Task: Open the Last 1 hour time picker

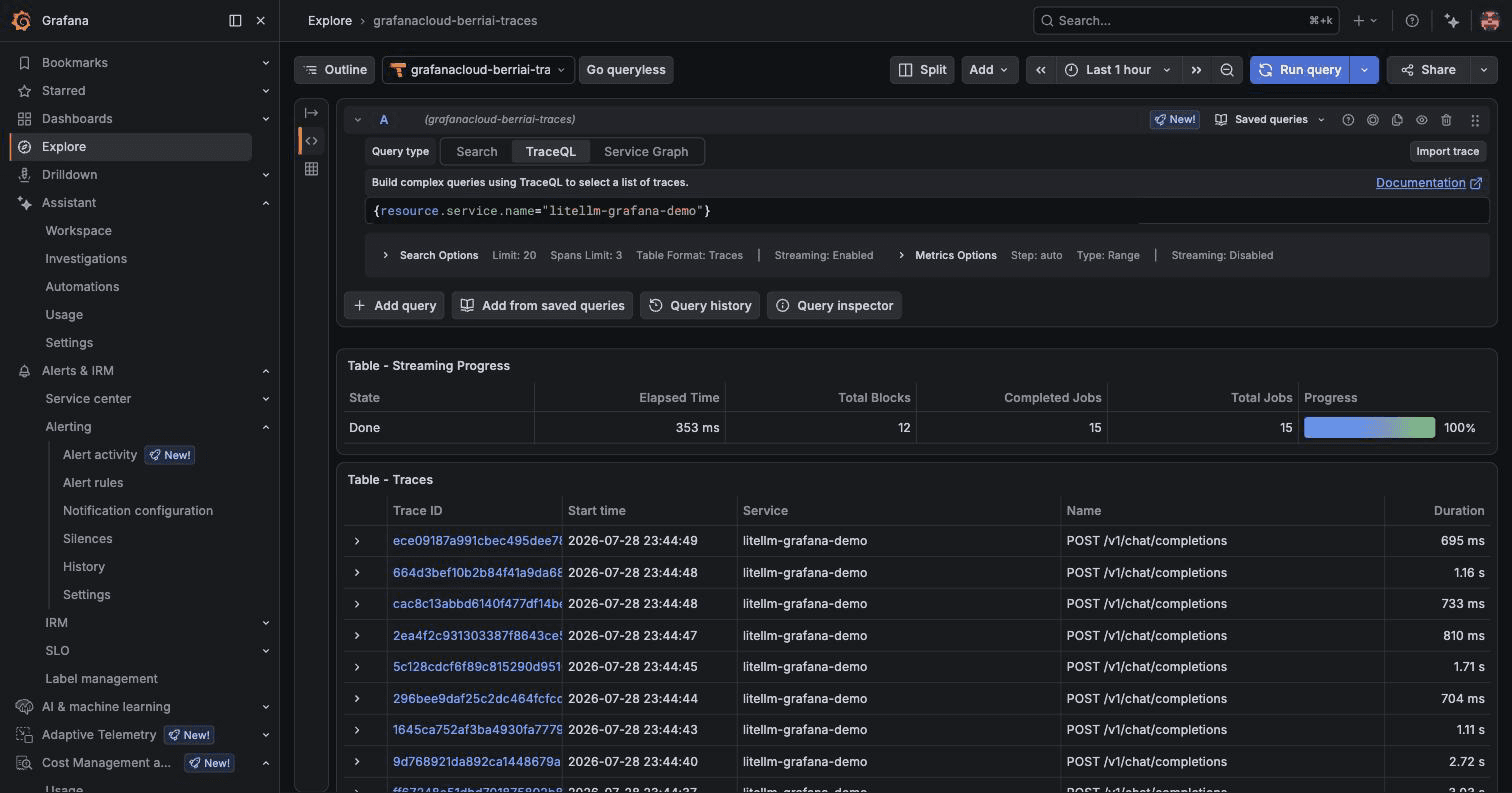Action: coord(1118,70)
